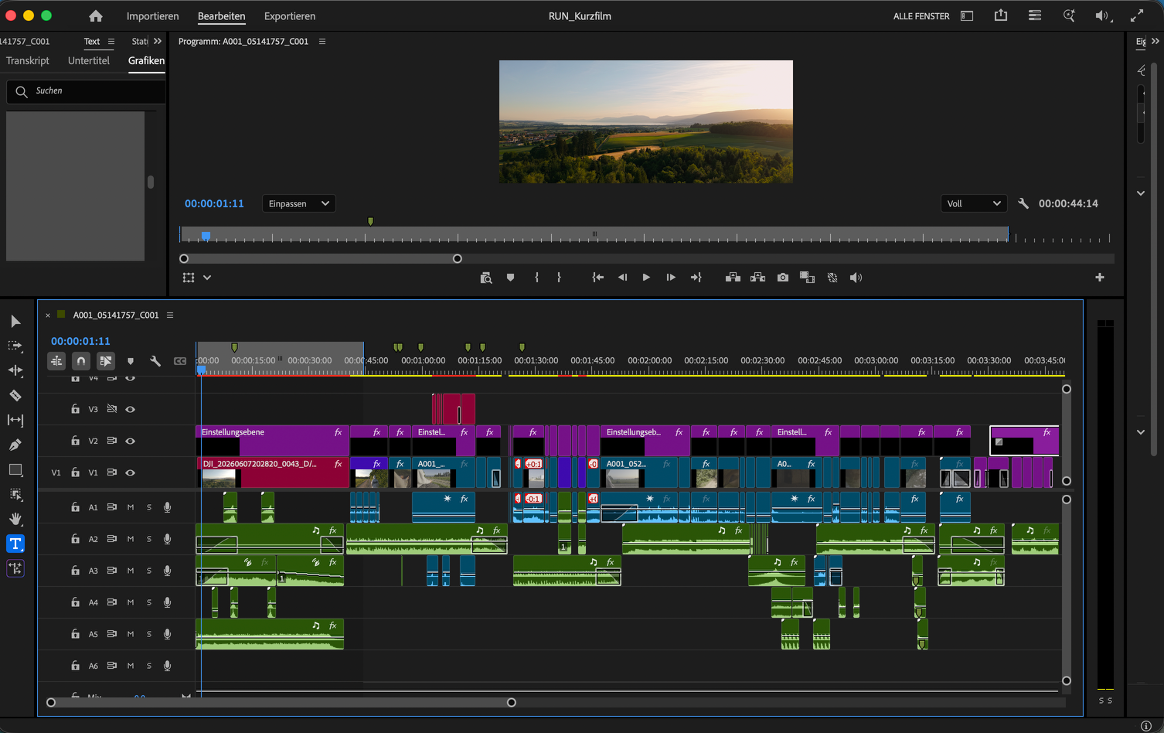Open the Voll playback resolution dropdown
The image size is (1164, 734).
[973, 203]
